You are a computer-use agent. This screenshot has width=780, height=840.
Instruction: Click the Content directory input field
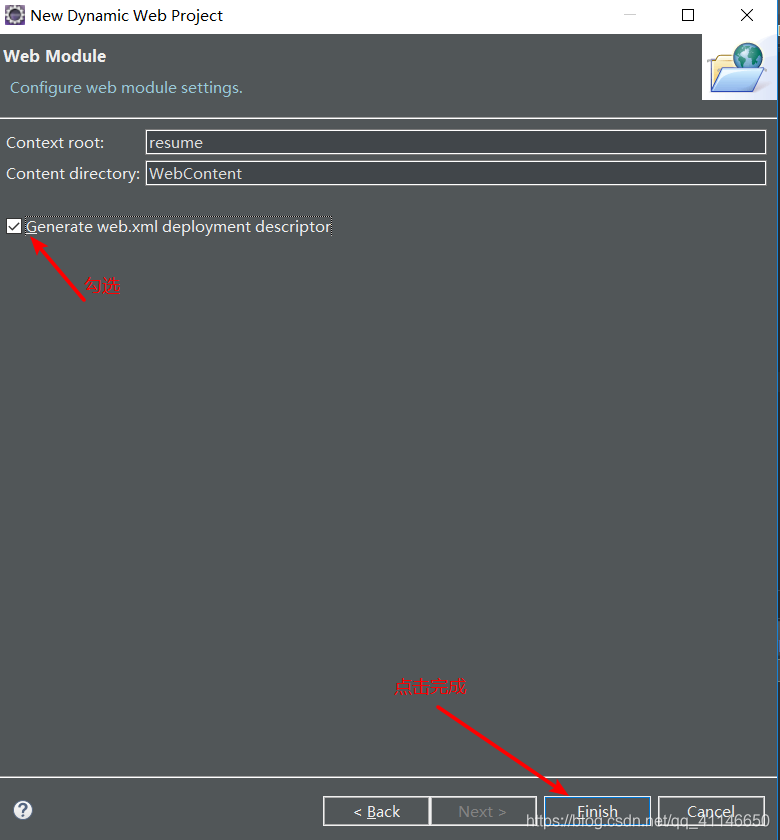[455, 174]
